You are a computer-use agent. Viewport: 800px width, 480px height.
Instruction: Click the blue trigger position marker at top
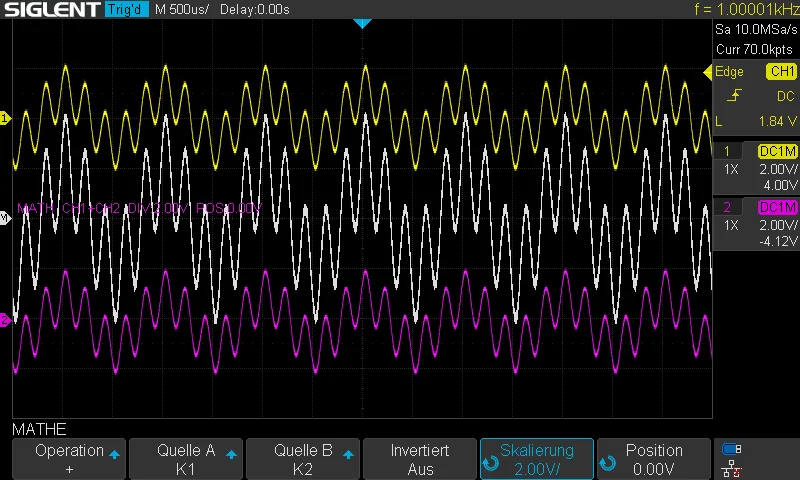(362, 23)
